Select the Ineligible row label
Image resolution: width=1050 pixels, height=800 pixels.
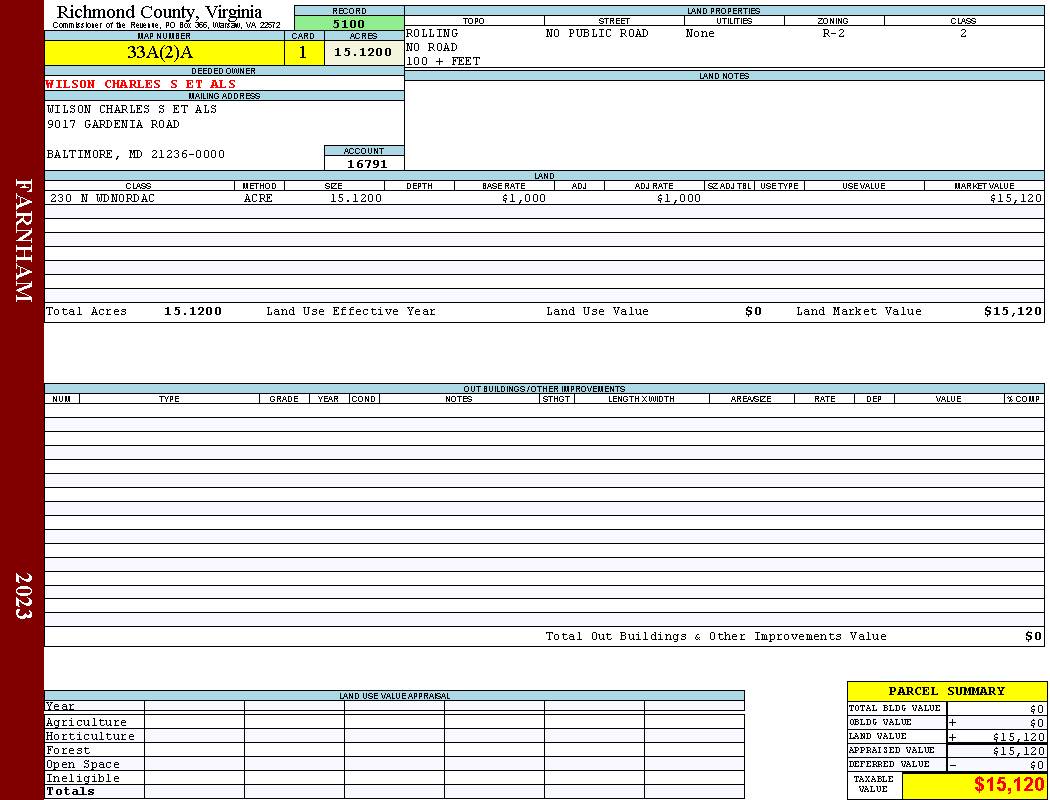pyautogui.click(x=82, y=779)
